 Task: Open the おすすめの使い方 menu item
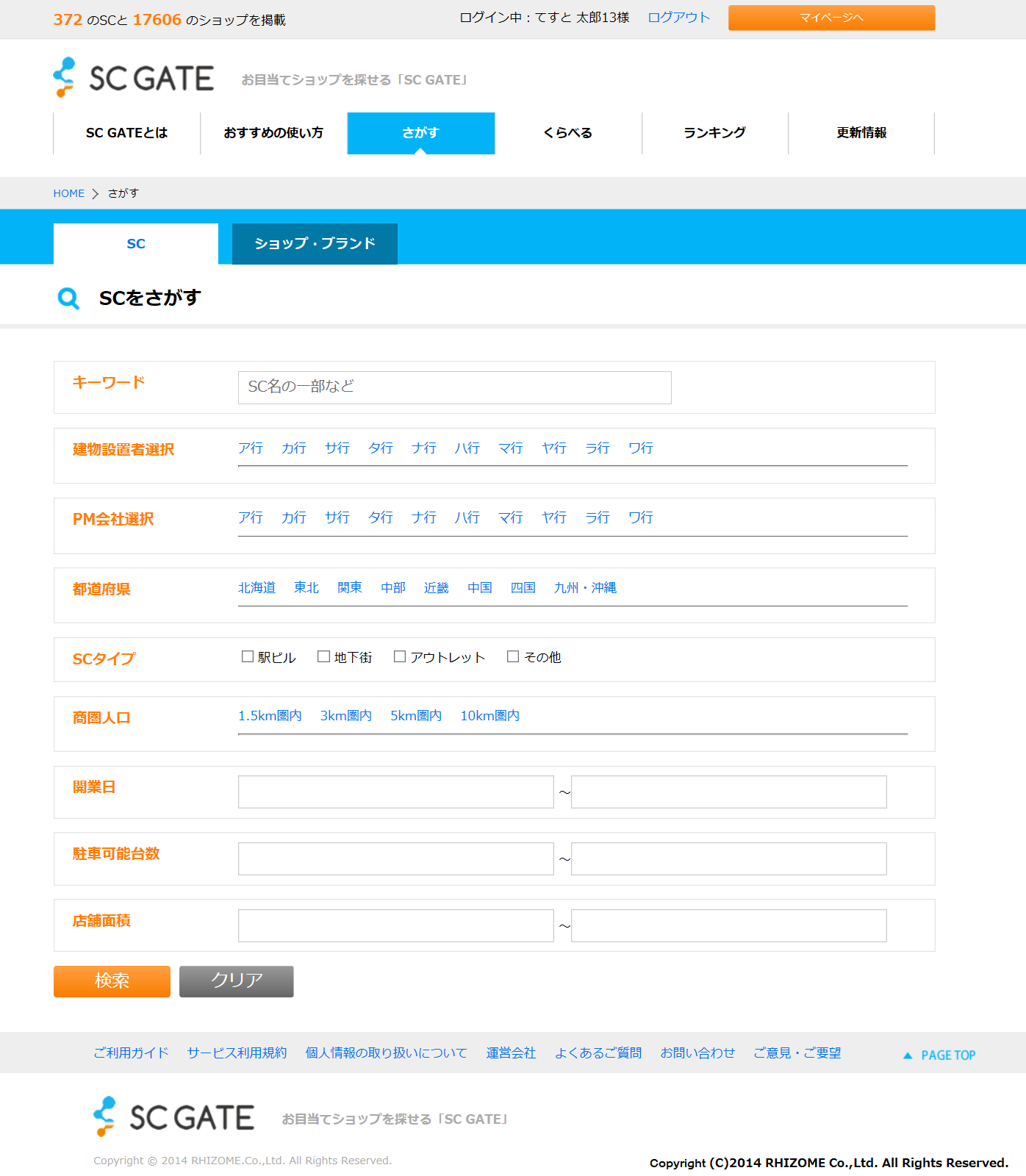pos(273,133)
